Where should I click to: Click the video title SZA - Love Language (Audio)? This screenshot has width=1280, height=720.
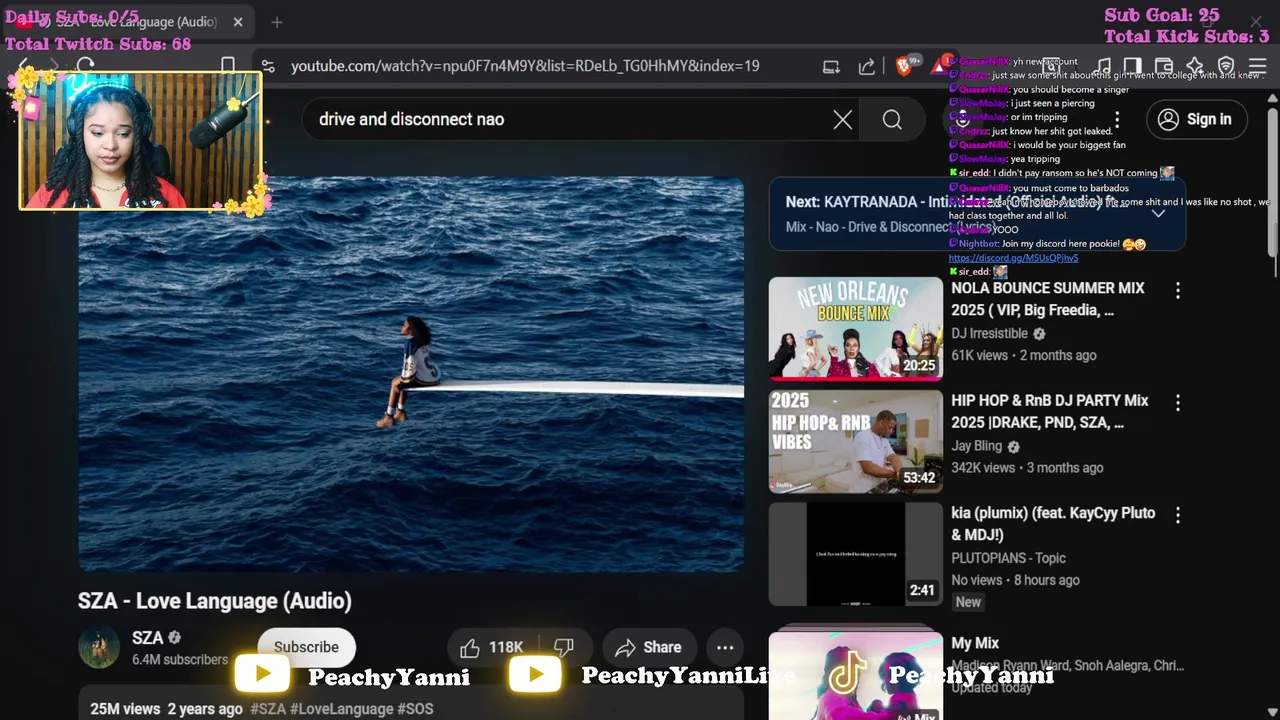pos(215,601)
